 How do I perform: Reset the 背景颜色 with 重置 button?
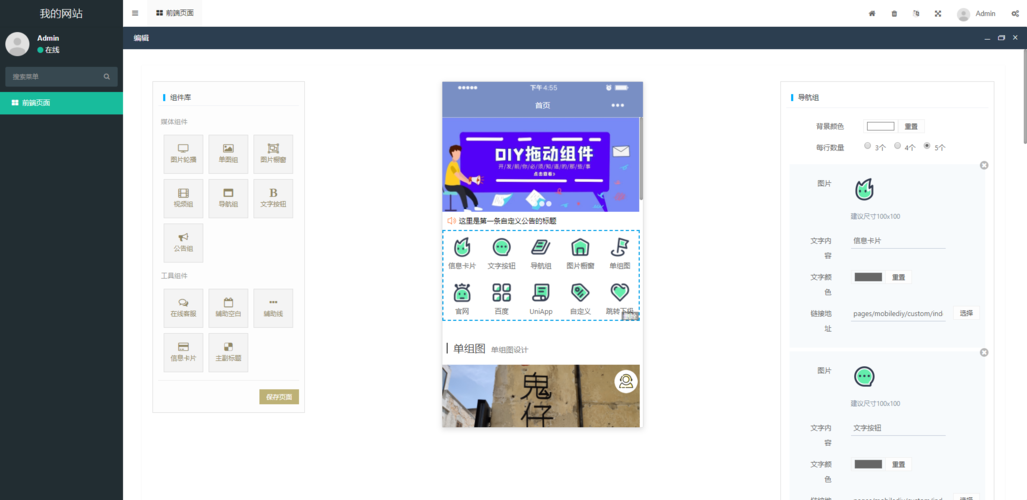click(x=911, y=126)
